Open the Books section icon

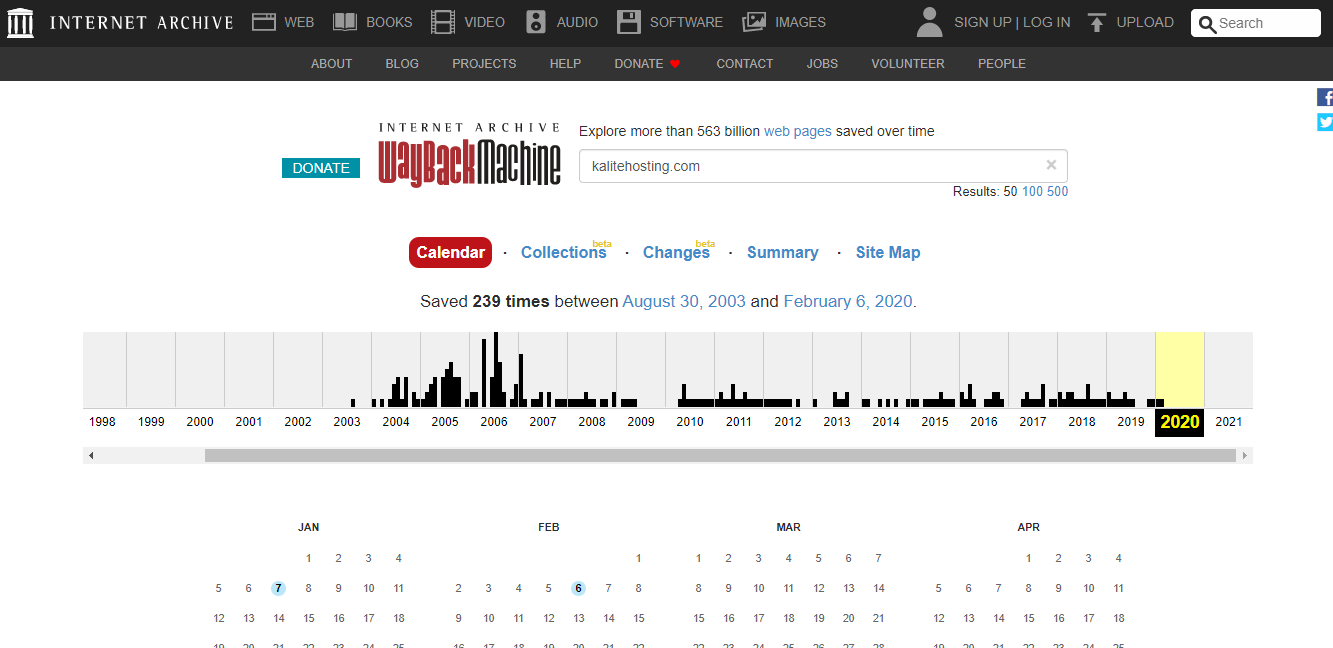tap(345, 21)
